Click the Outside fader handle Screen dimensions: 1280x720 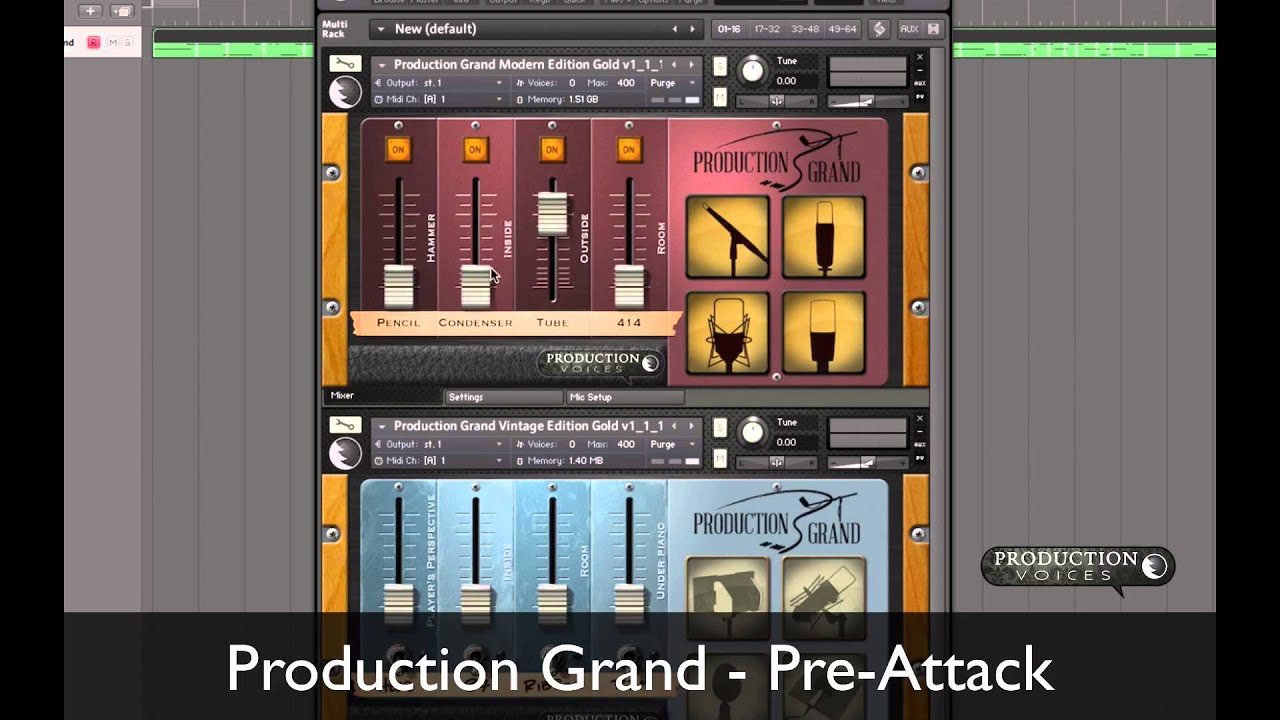(552, 213)
